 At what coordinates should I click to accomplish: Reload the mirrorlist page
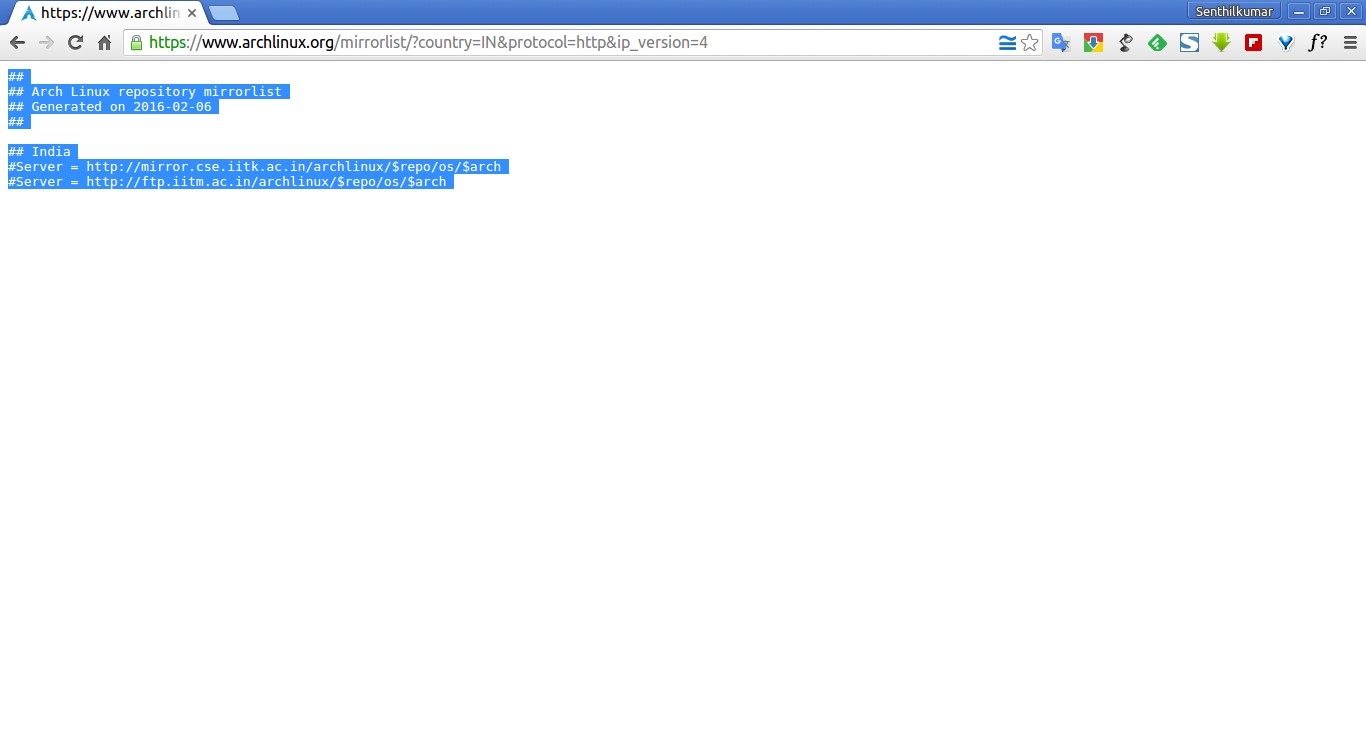coord(75,43)
